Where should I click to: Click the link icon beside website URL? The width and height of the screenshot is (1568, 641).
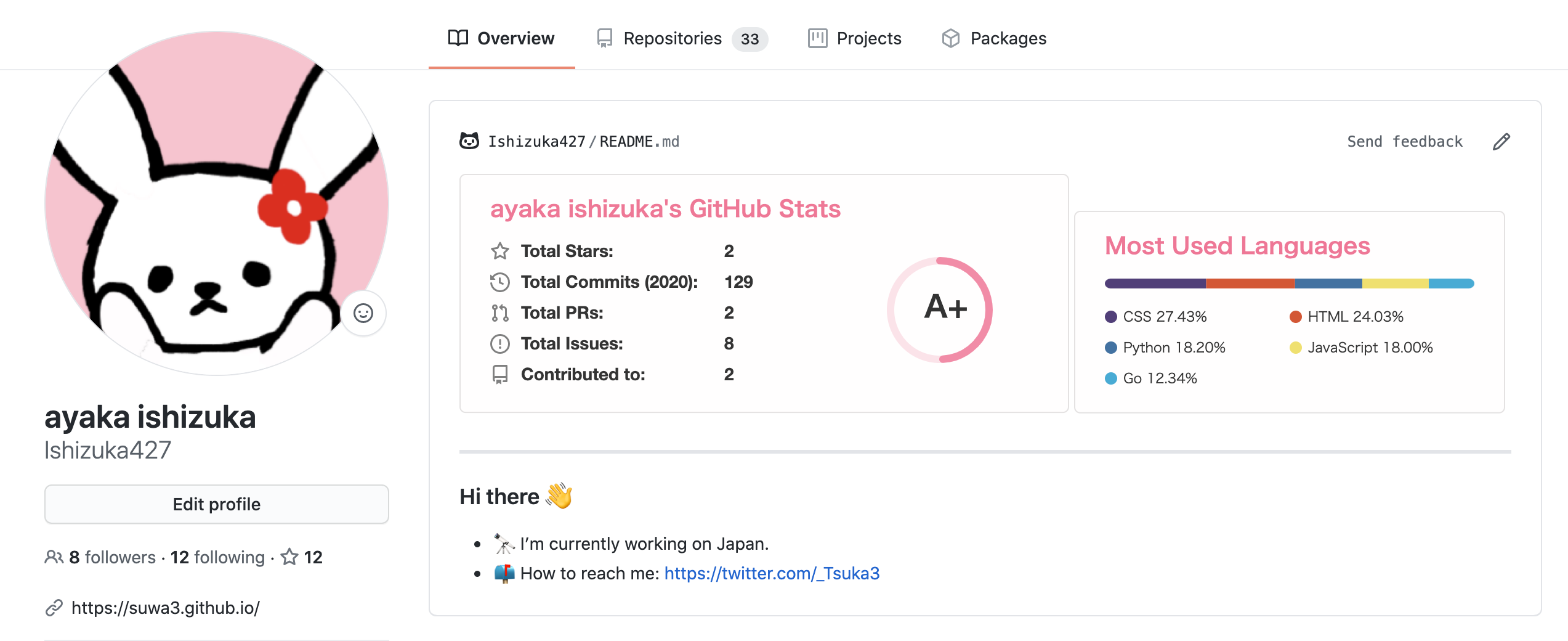54,608
